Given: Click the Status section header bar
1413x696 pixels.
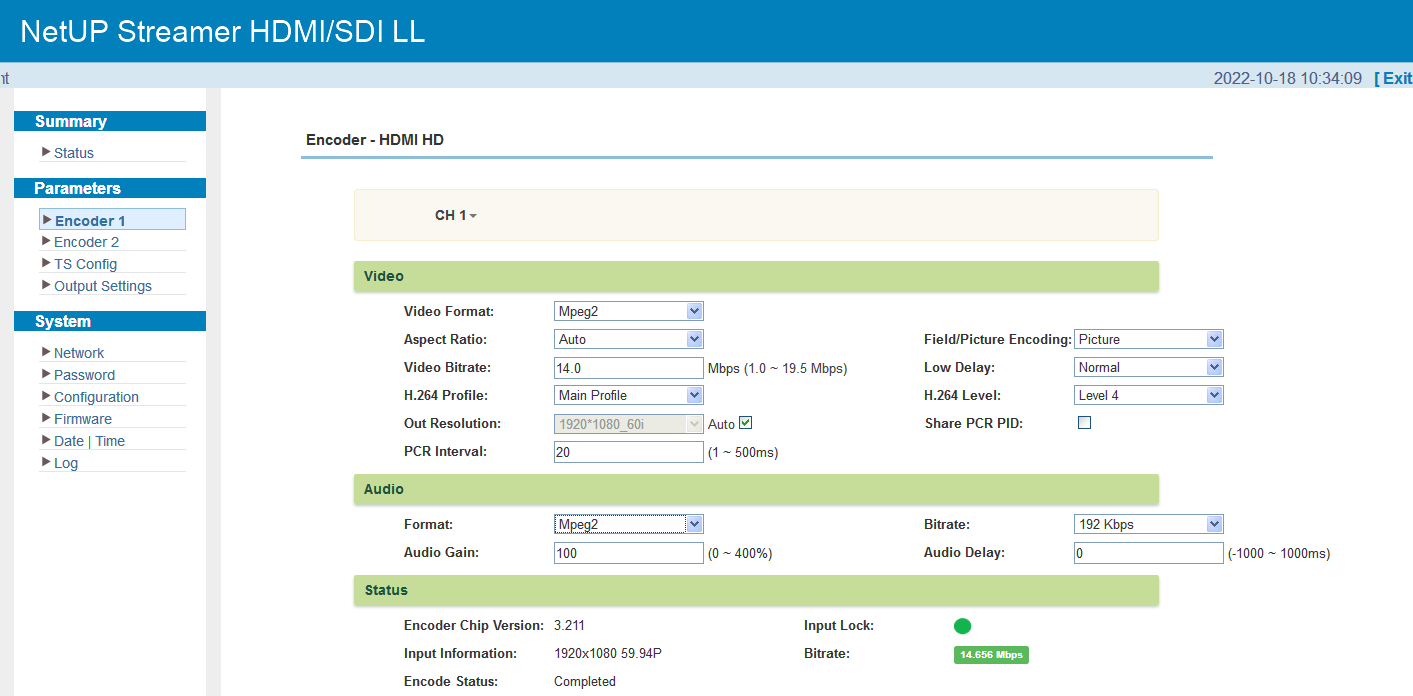Looking at the screenshot, I should tap(756, 590).
